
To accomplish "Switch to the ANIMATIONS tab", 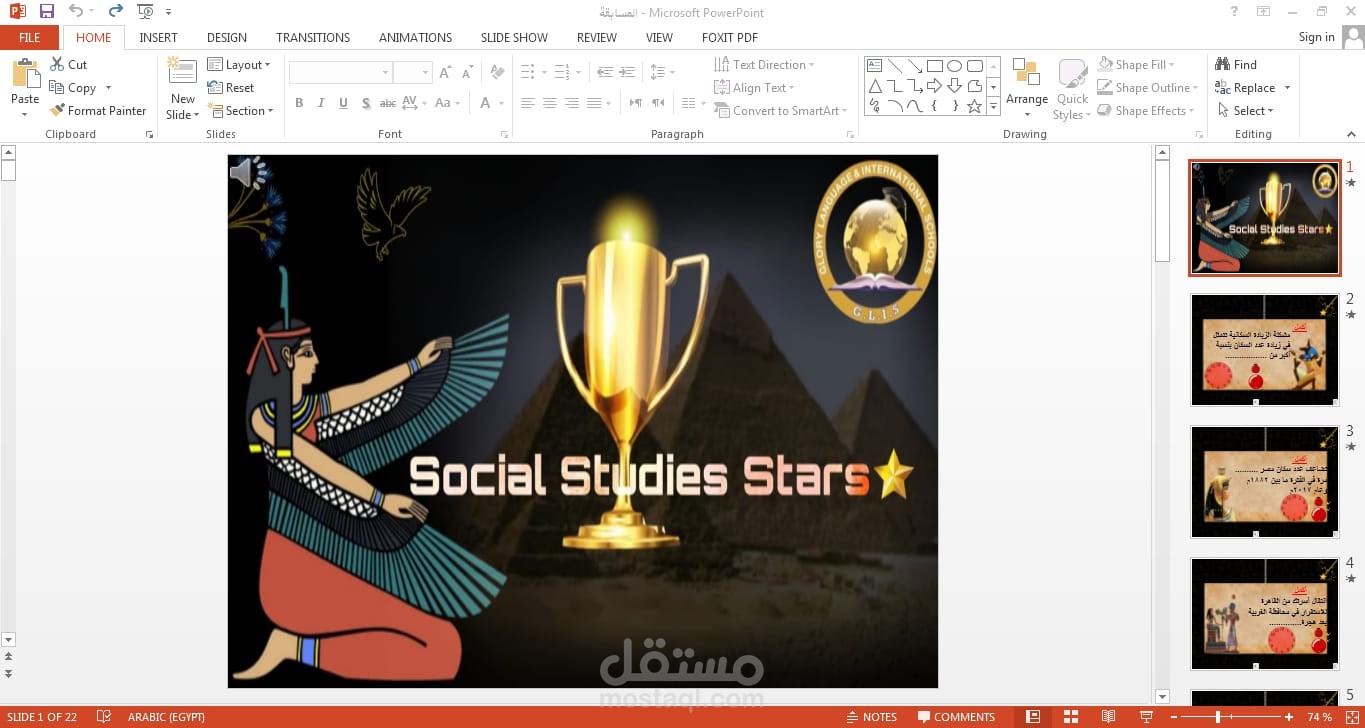I will pos(415,37).
